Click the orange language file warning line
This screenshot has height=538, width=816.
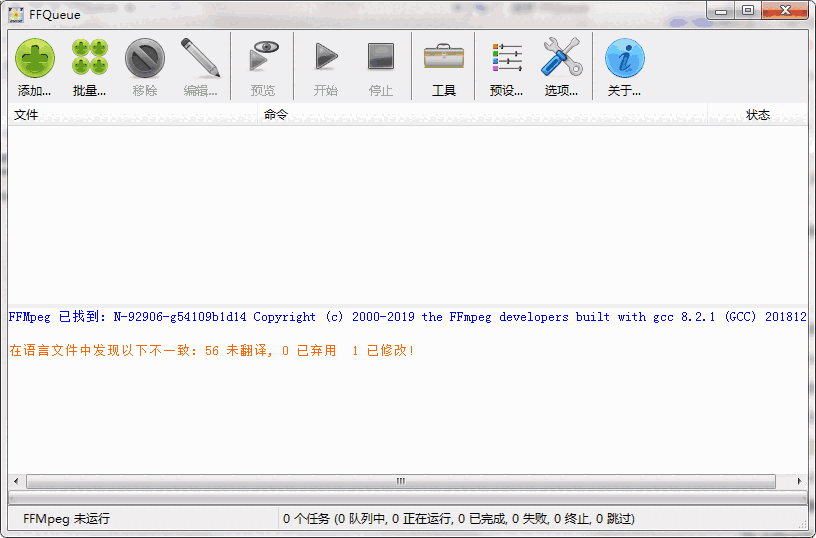pyautogui.click(x=210, y=351)
